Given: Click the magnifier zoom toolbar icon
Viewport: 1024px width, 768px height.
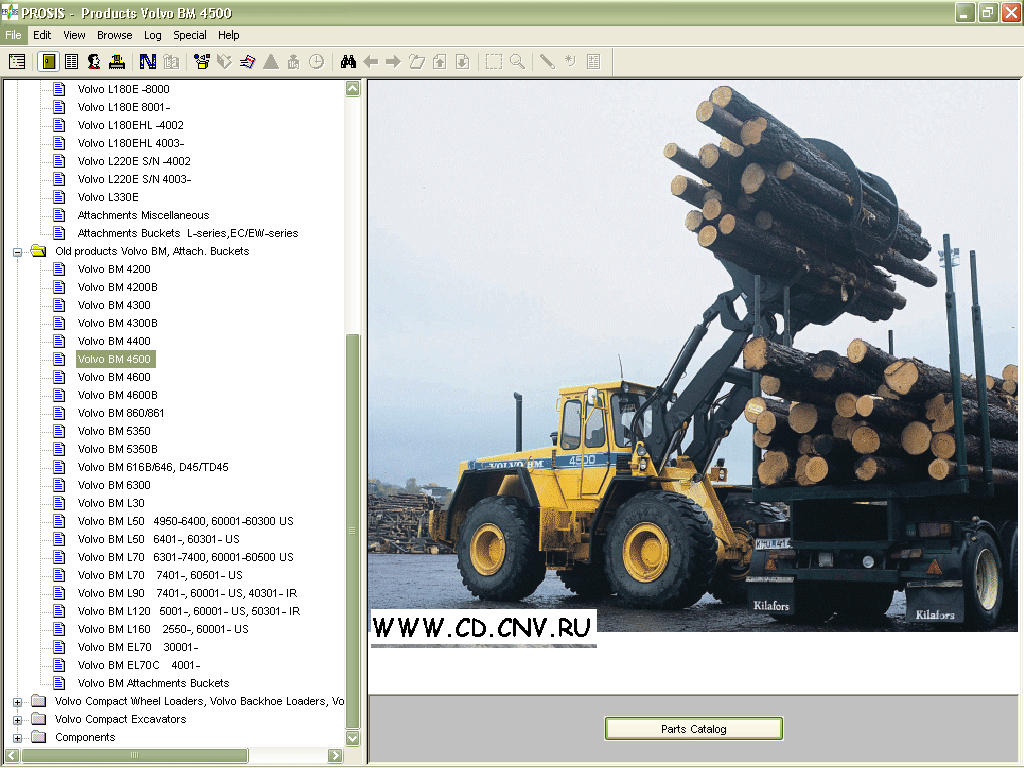Looking at the screenshot, I should [x=517, y=62].
